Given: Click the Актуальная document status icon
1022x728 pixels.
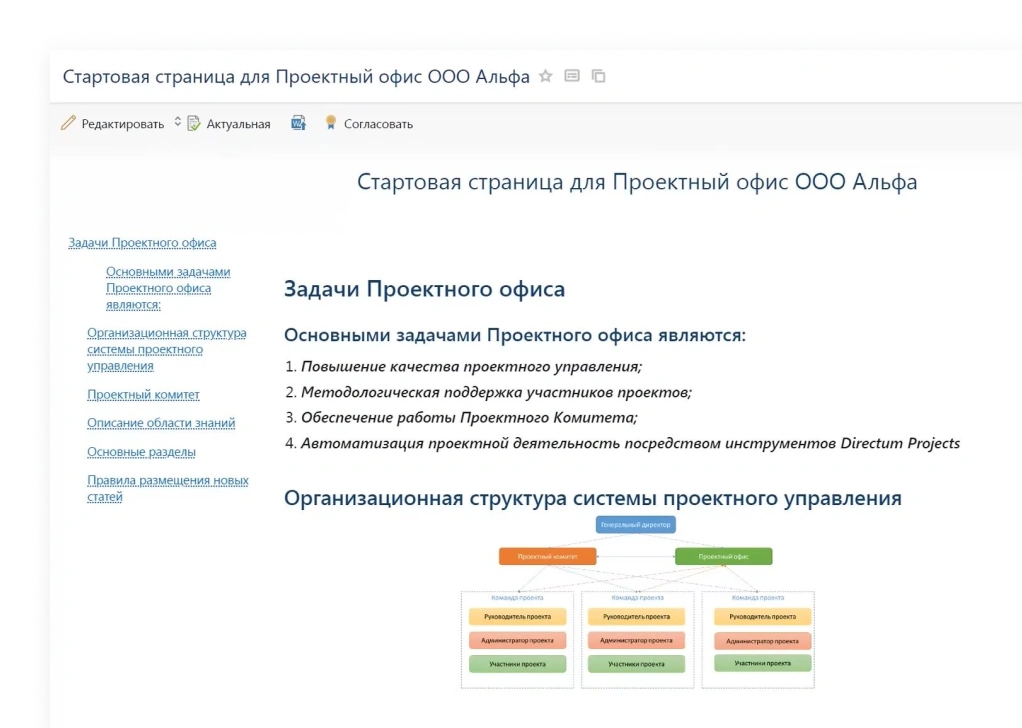Looking at the screenshot, I should point(194,124).
